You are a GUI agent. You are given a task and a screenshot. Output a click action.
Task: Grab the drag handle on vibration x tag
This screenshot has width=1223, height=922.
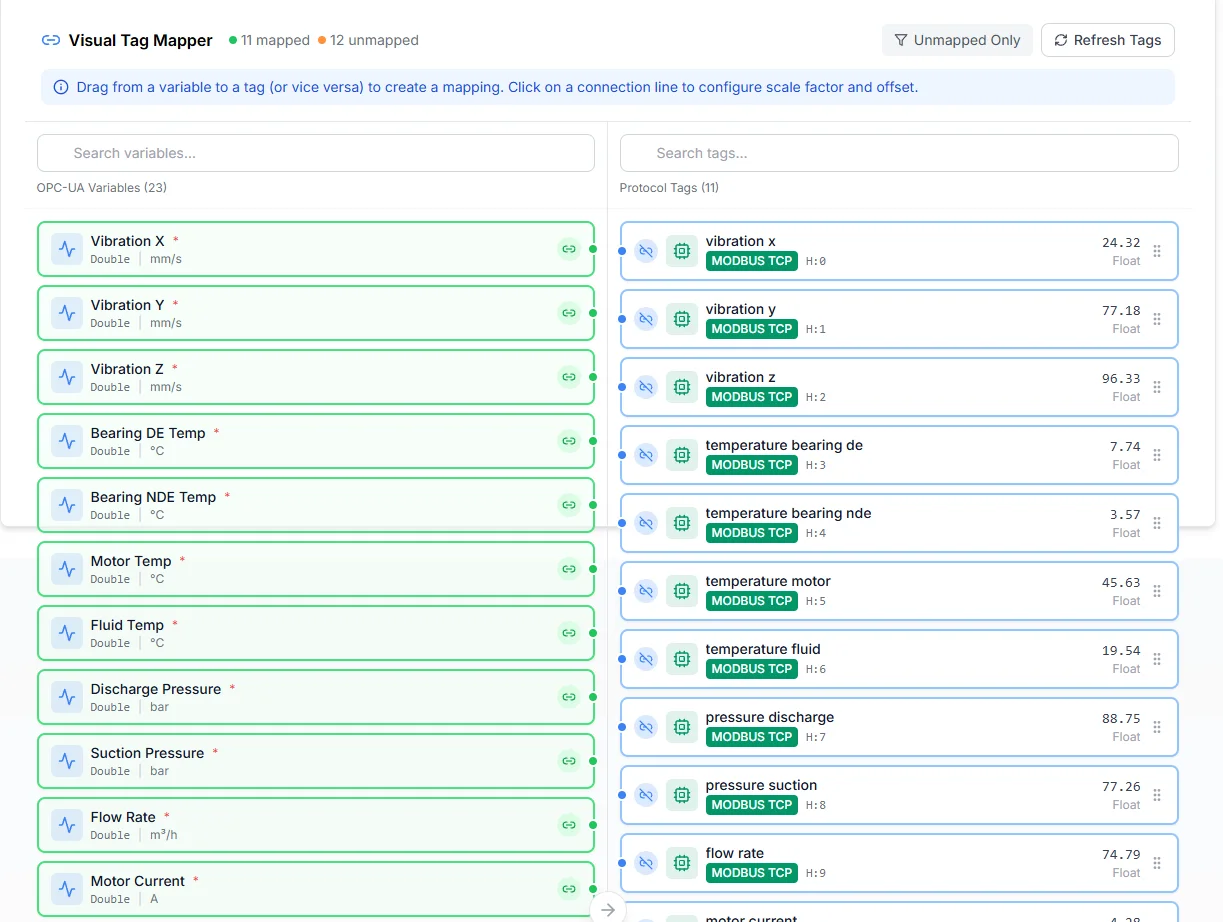[1157, 251]
